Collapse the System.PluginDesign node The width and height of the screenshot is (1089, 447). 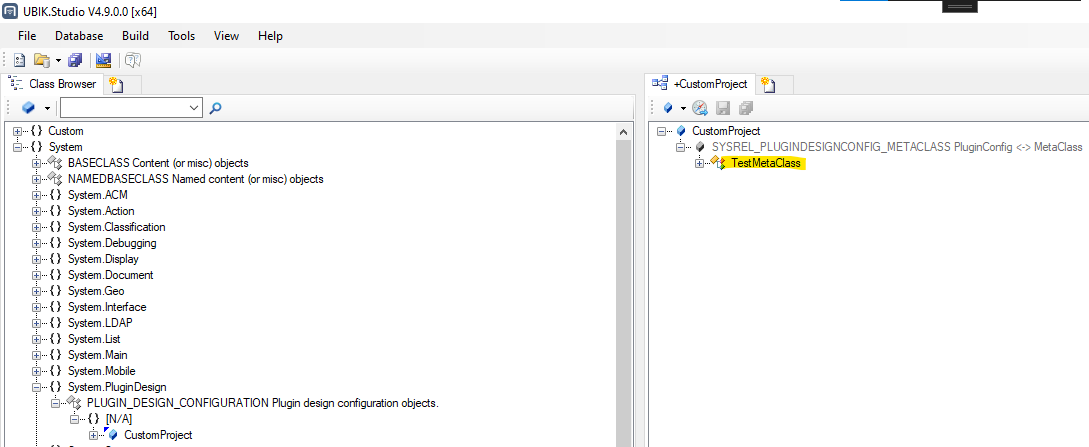point(37,387)
